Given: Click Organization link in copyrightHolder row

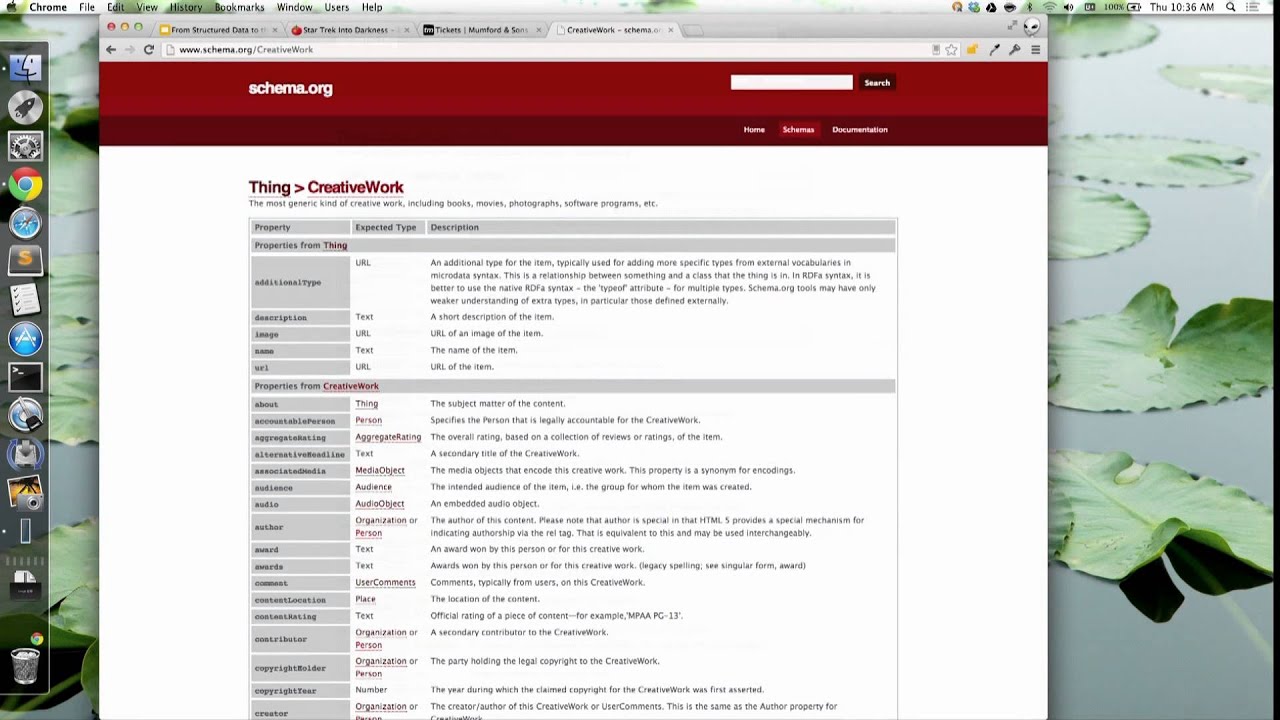Looking at the screenshot, I should (381, 661).
